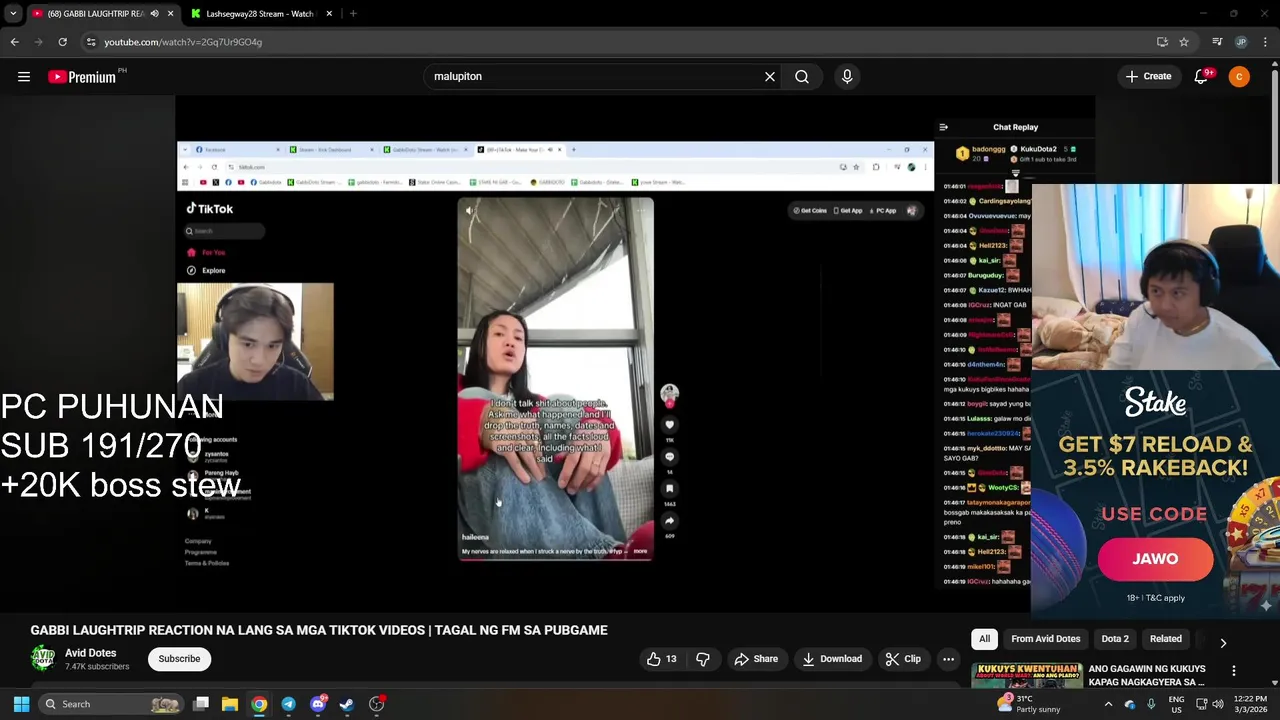1280x720 pixels.
Task: Start voice search with microphone
Action: (847, 77)
